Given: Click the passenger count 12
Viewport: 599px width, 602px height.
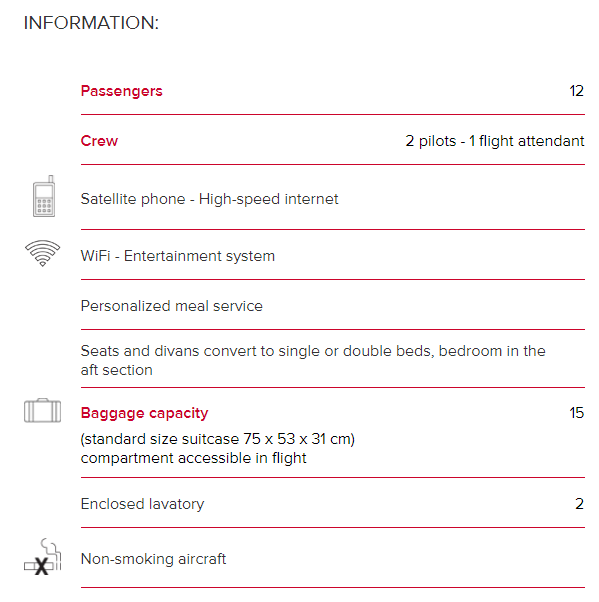Looking at the screenshot, I should (576, 91).
